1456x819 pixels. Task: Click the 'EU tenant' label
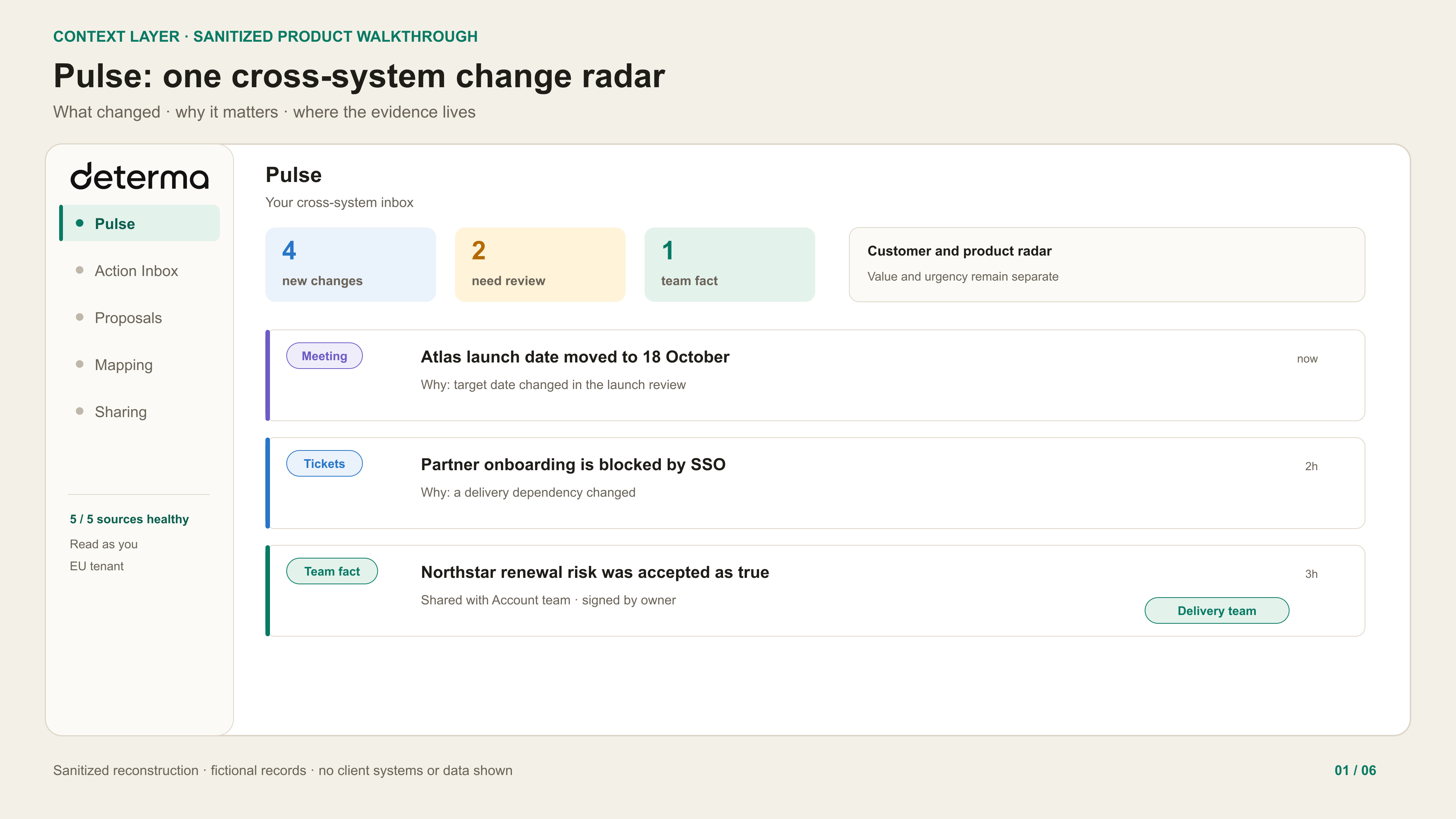tap(97, 566)
